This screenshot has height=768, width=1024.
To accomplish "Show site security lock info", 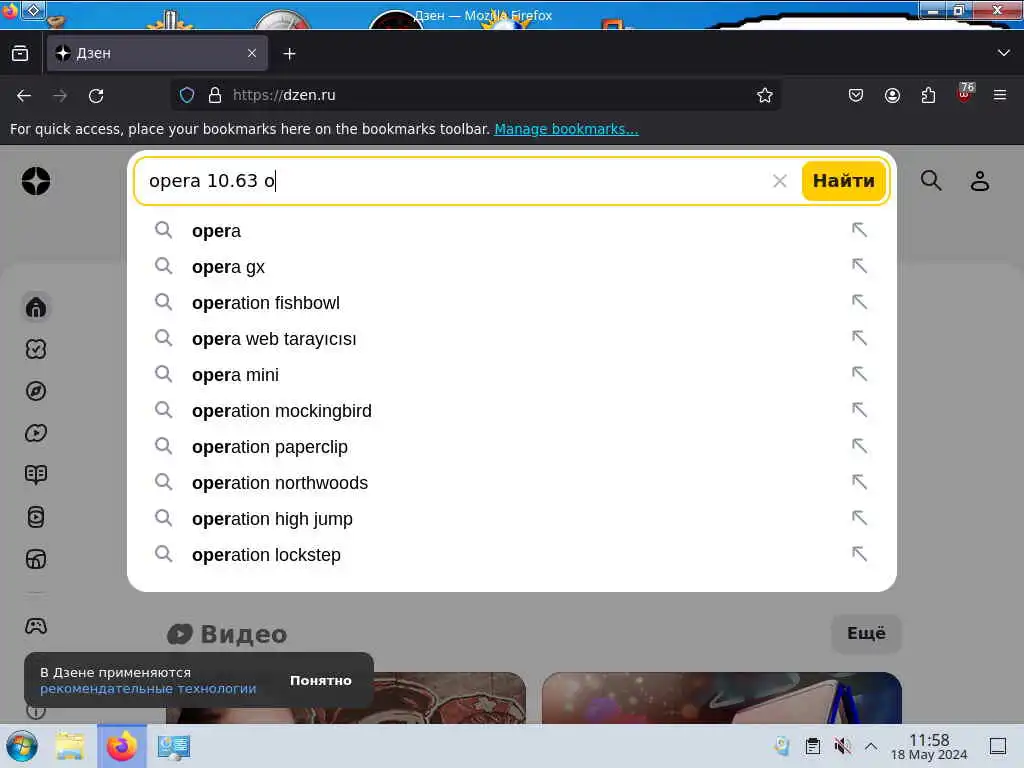I will tap(215, 95).
